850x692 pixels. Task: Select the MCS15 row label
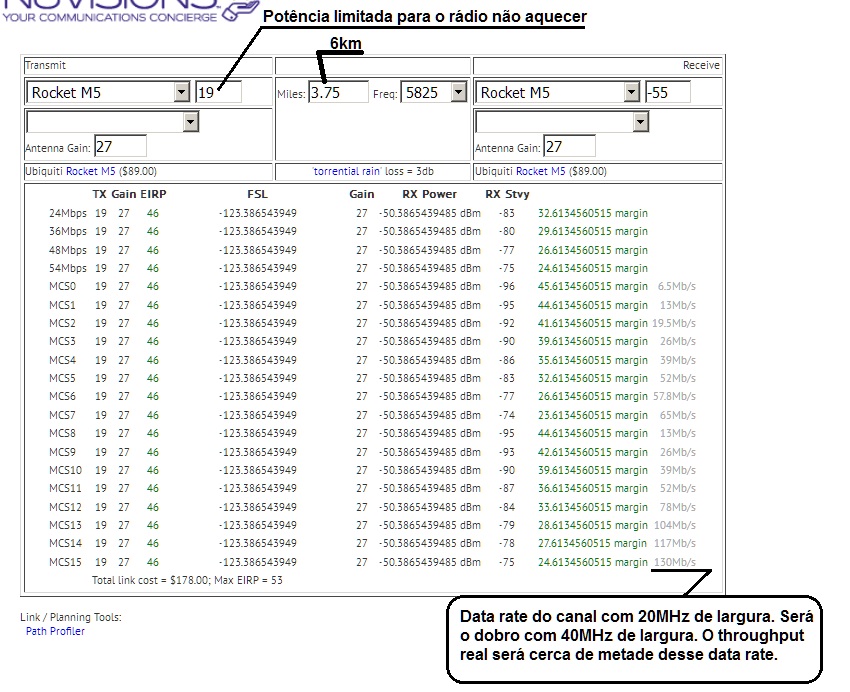coord(65,562)
